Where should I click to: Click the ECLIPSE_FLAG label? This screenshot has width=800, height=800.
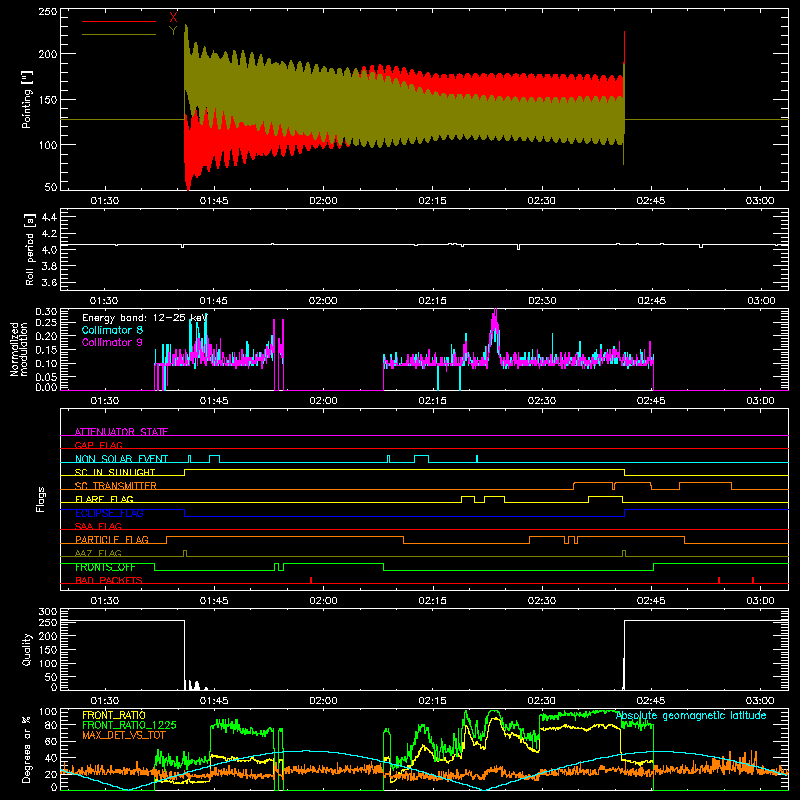click(109, 513)
